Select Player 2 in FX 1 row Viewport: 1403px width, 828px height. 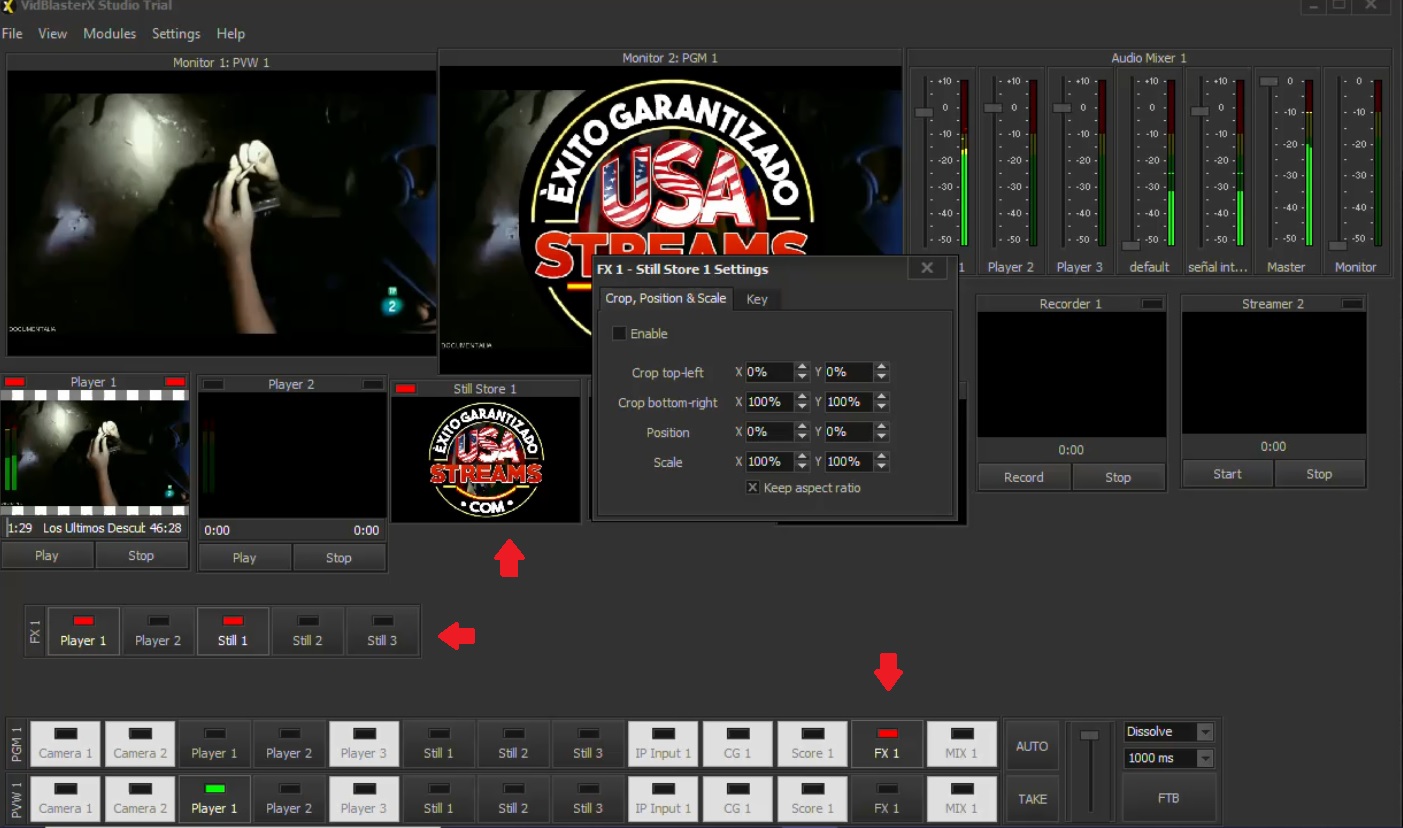(158, 631)
